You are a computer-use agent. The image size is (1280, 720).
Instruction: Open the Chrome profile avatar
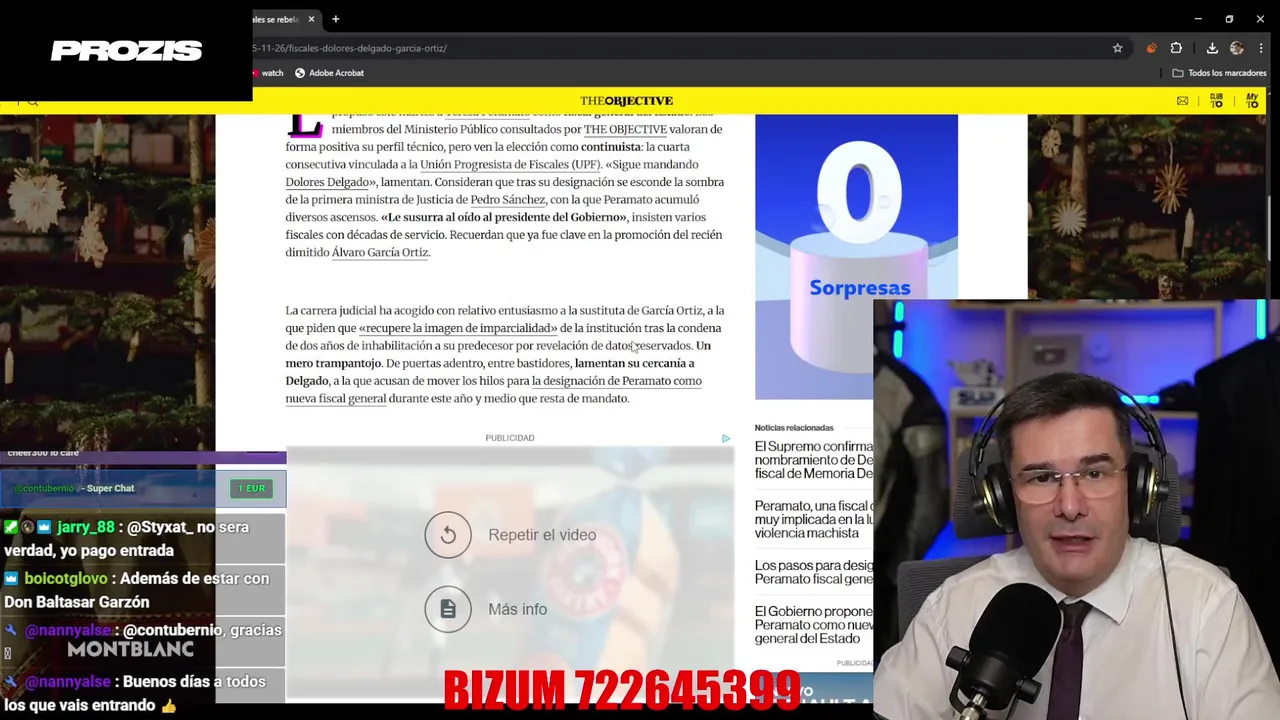click(1237, 48)
